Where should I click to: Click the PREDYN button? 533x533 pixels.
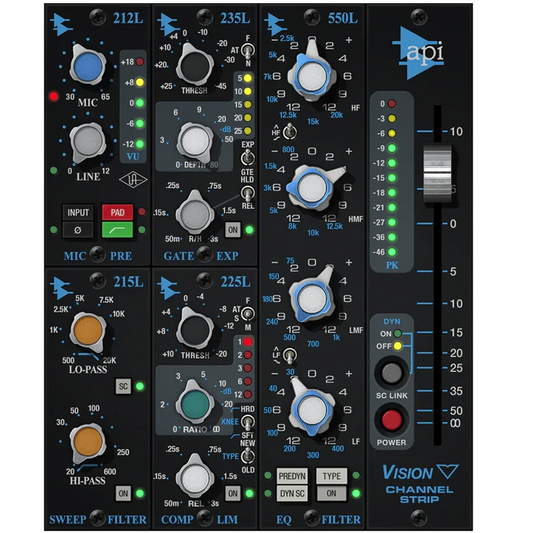pos(292,476)
